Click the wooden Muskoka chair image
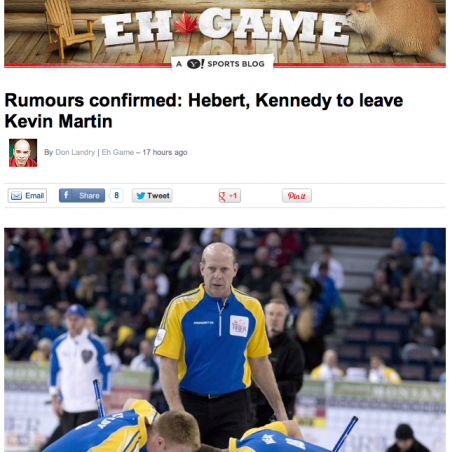This screenshot has width=450, height=452. coord(70,28)
